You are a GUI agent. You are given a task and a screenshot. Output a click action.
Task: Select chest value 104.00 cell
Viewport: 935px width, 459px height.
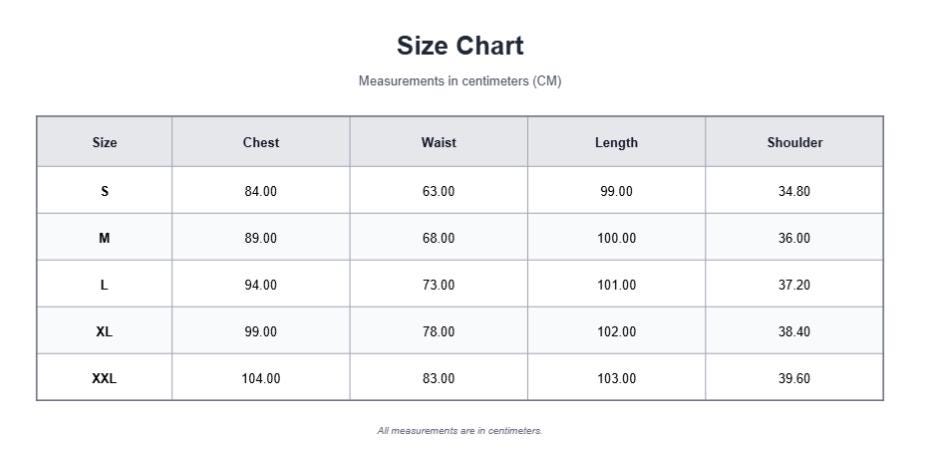[261, 379]
